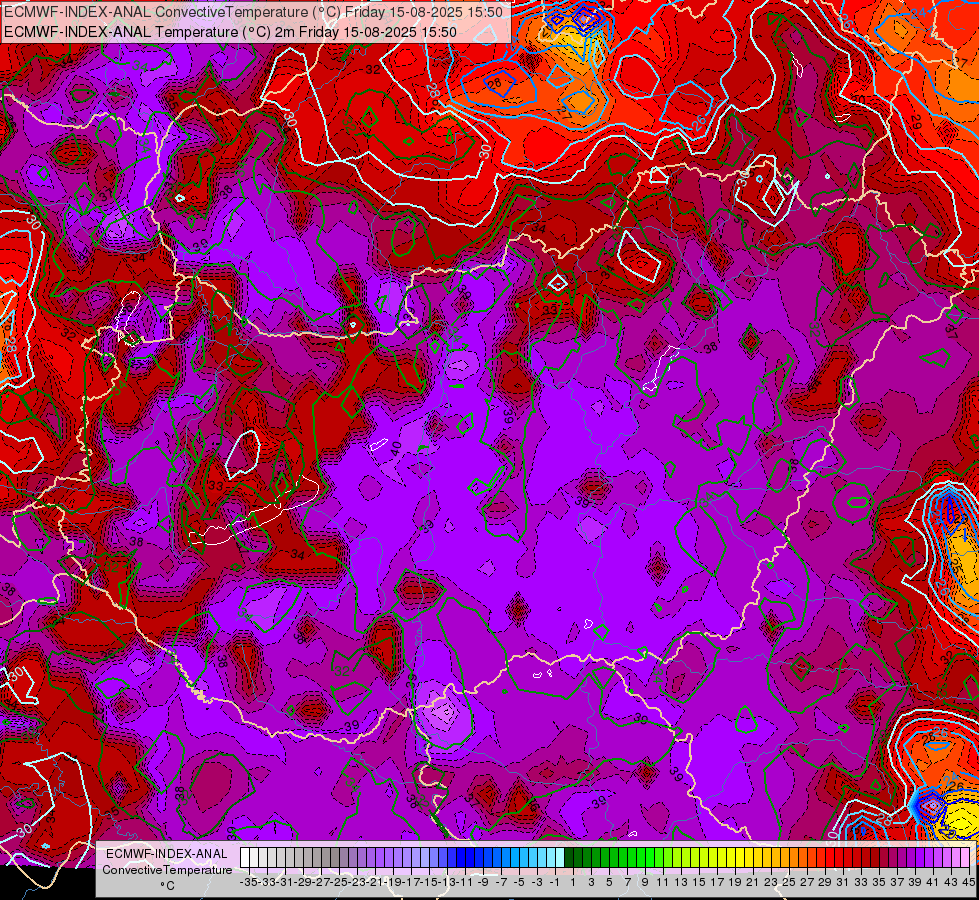Viewport: 979px width, 900px height.
Task: Select the 'ECMWF-INDEX-ANAL' label in the legend
Action: 167,854
